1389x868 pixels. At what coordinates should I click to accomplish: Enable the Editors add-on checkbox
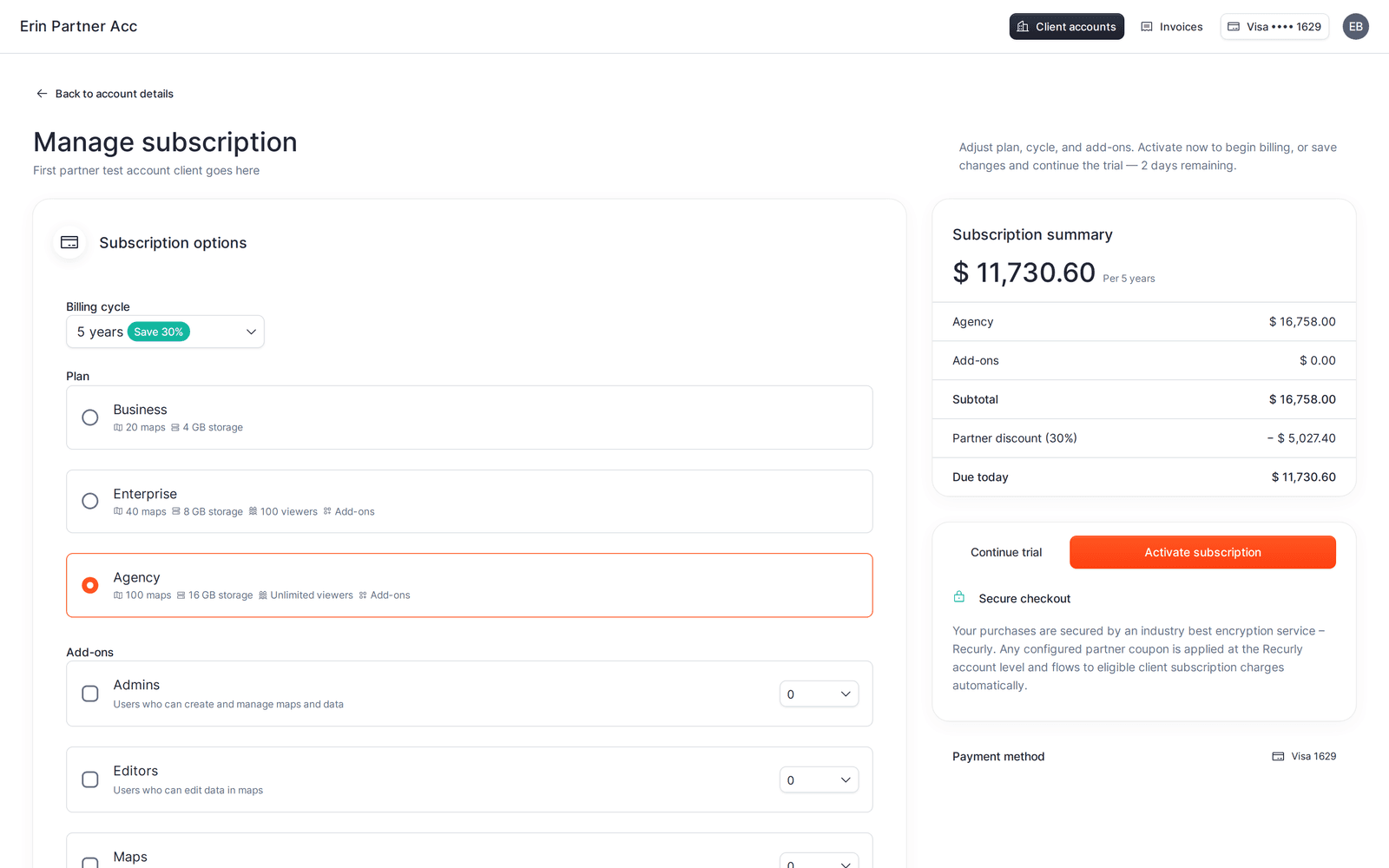coord(90,779)
